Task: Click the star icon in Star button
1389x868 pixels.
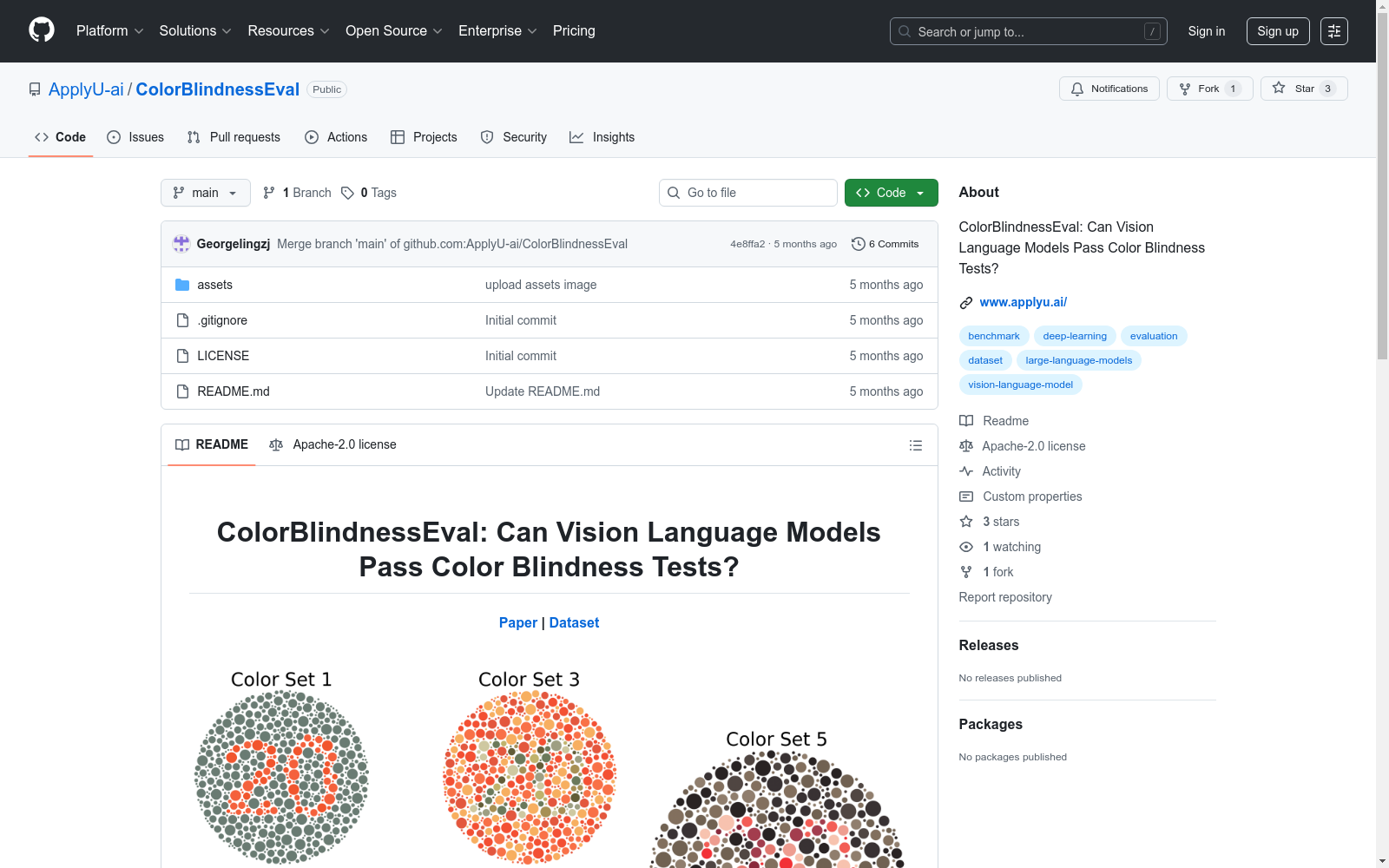Action: [x=1279, y=88]
